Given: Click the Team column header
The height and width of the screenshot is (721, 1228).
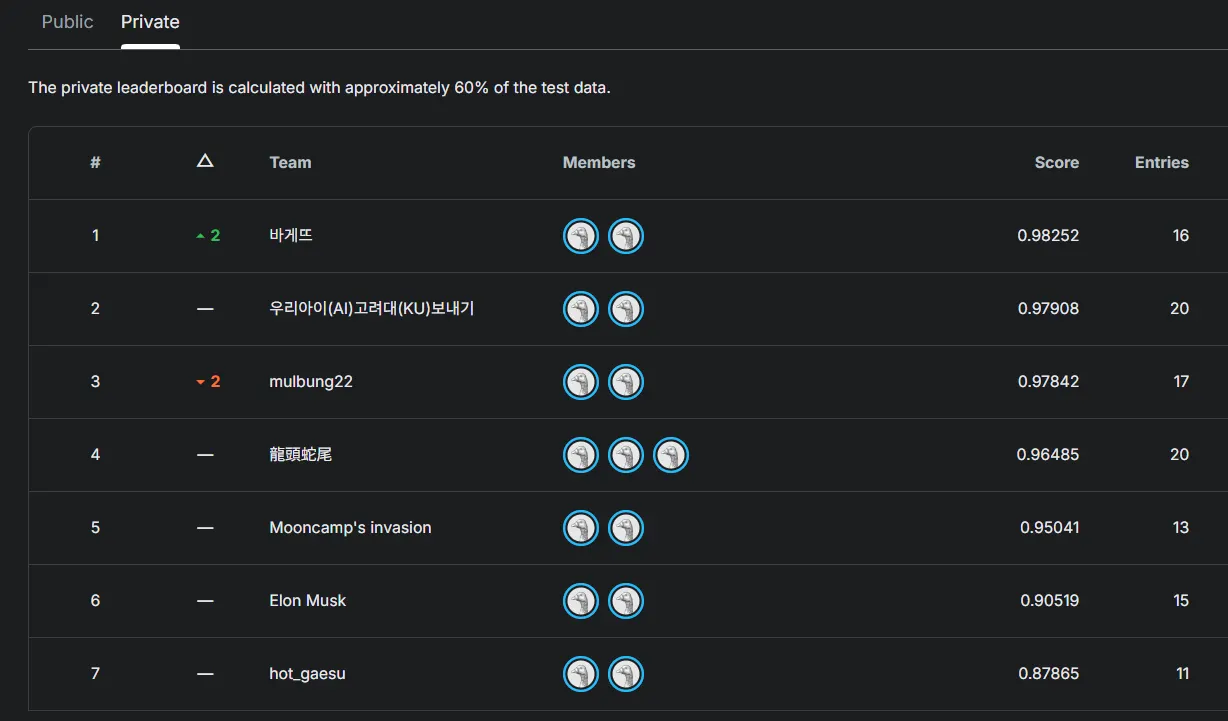Looking at the screenshot, I should (290, 162).
